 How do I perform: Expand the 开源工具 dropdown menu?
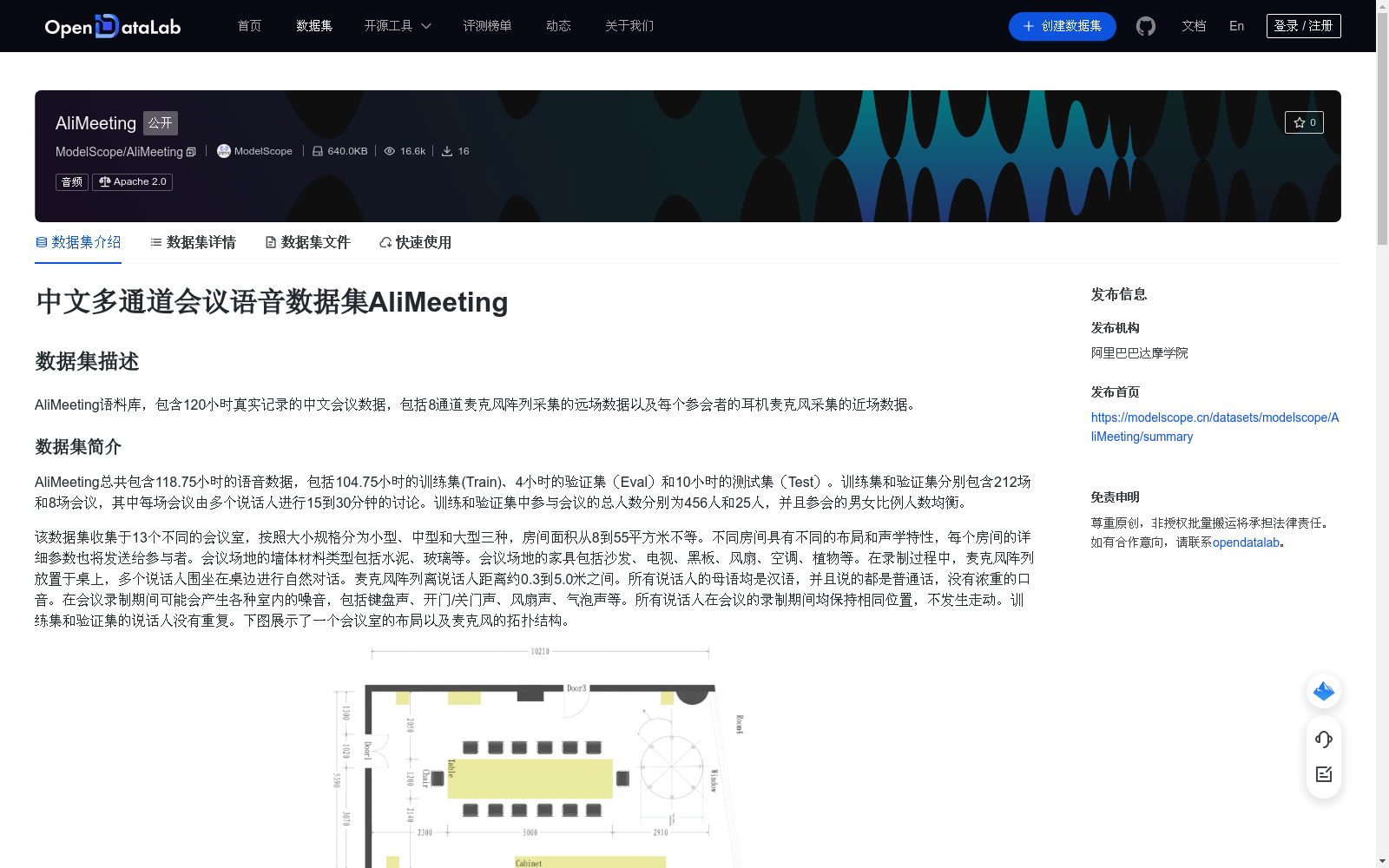tap(397, 26)
